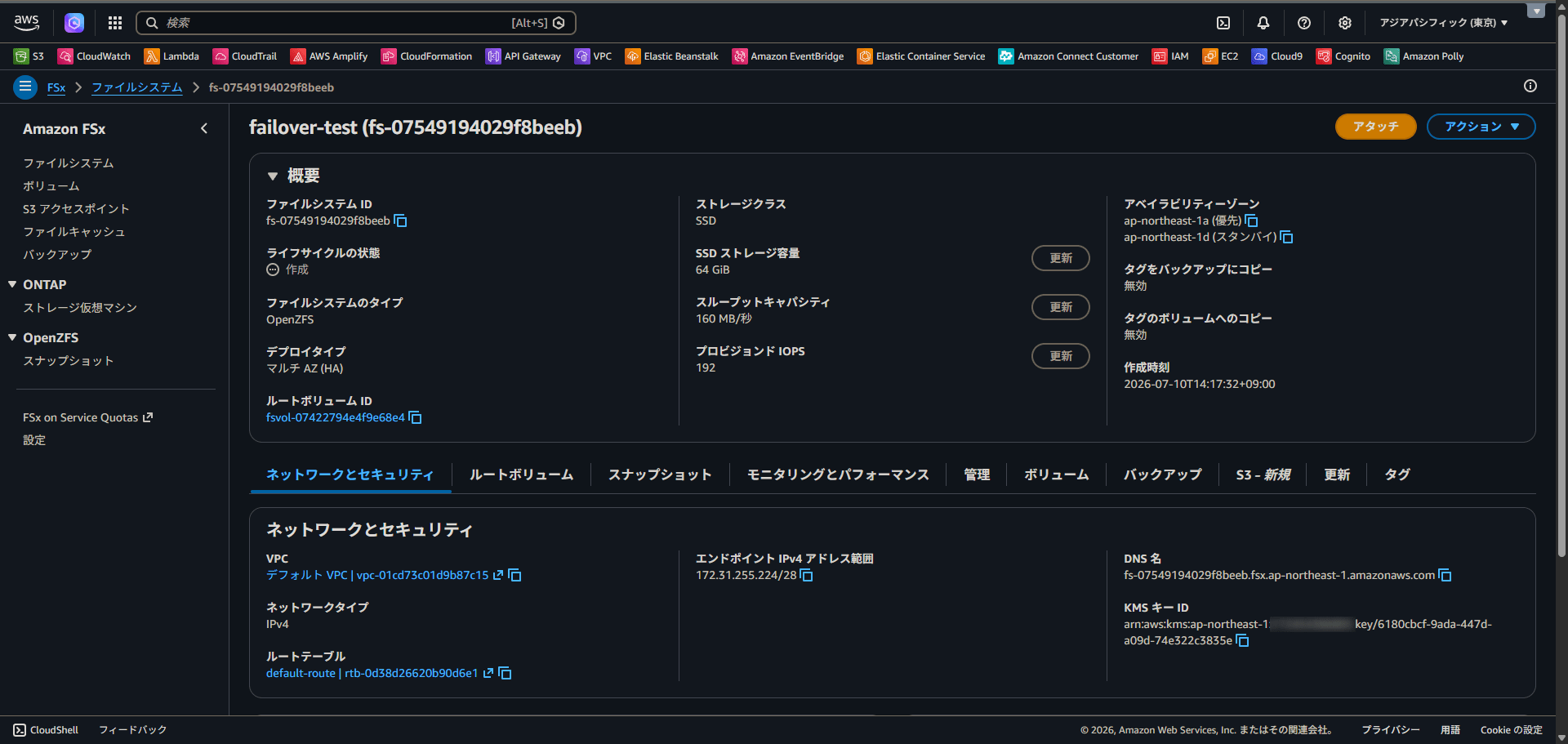Collapse the Amazon FSx side panel
1568x744 pixels.
pyautogui.click(x=204, y=128)
